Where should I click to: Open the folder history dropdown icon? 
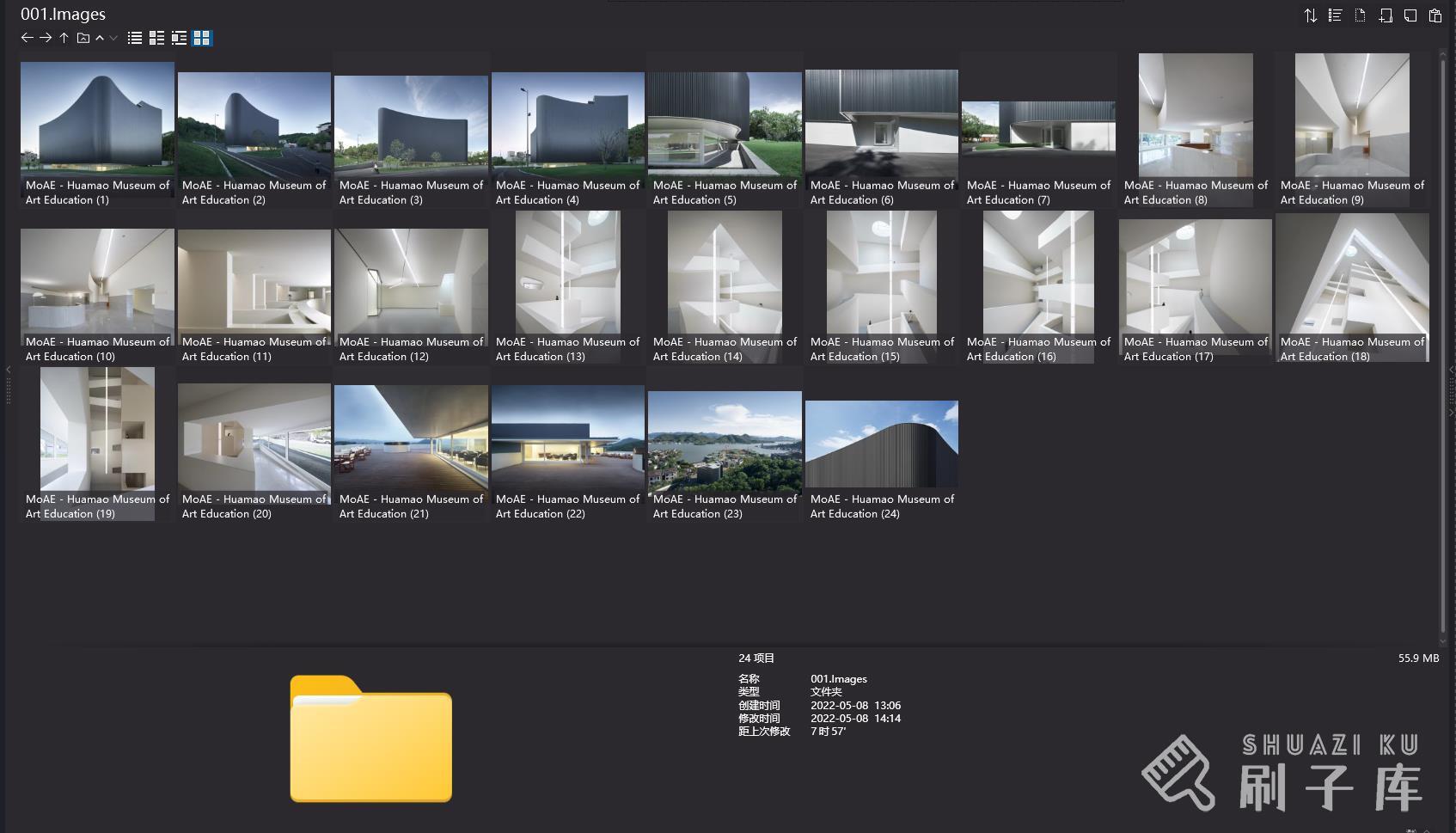(83, 38)
